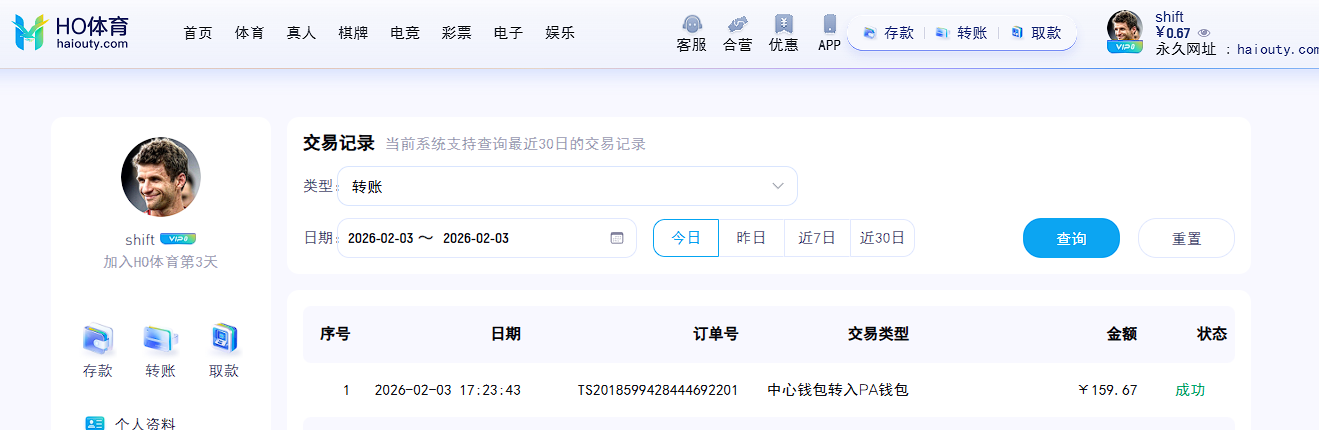1319x430 pixels.
Task: Click the 优惠 promotions icon
Action: pyautogui.click(x=784, y=24)
